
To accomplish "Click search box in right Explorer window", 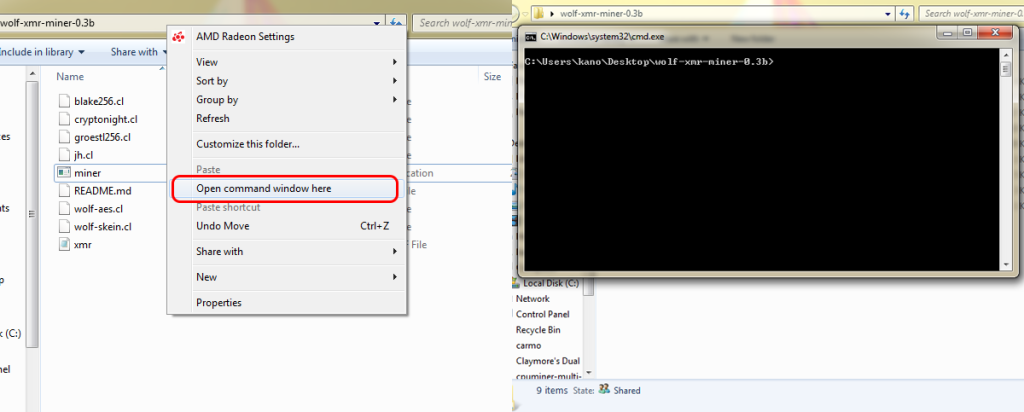I will tap(971, 13).
